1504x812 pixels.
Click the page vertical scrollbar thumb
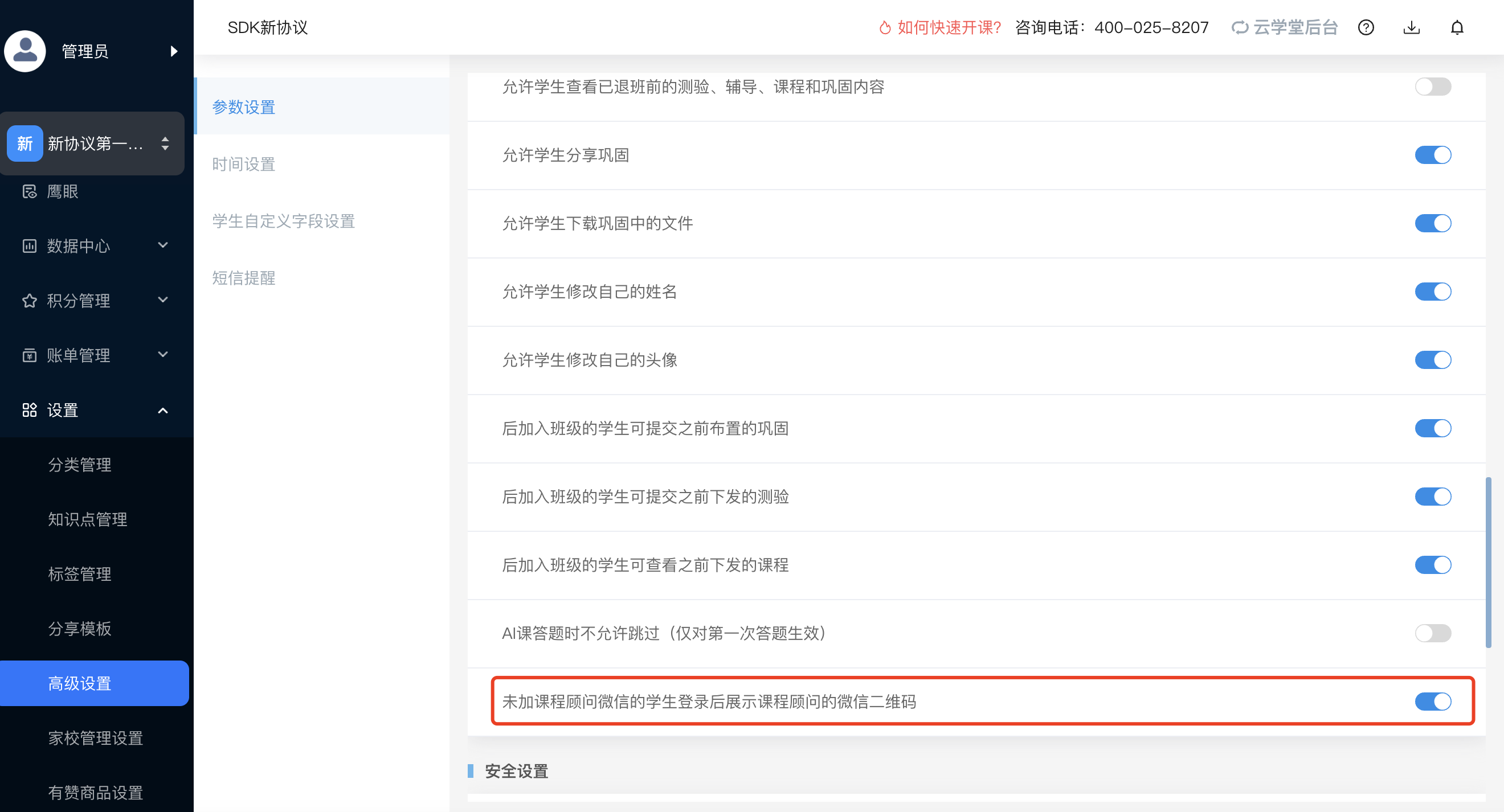click(1488, 562)
